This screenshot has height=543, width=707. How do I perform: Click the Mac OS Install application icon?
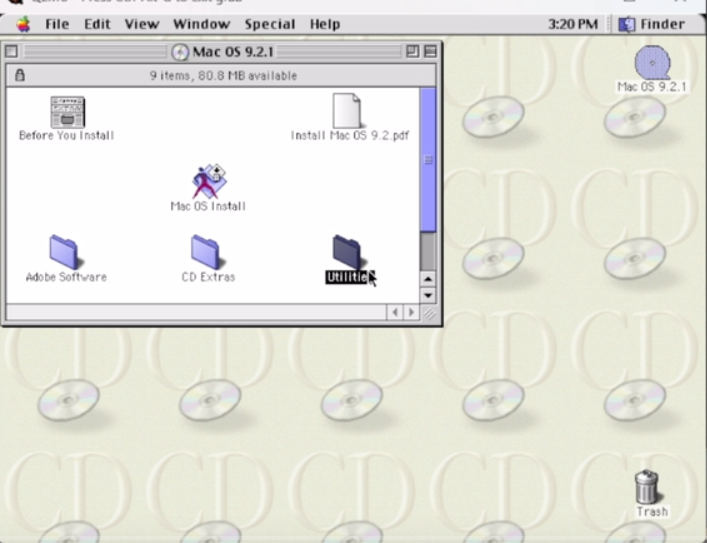(x=208, y=181)
